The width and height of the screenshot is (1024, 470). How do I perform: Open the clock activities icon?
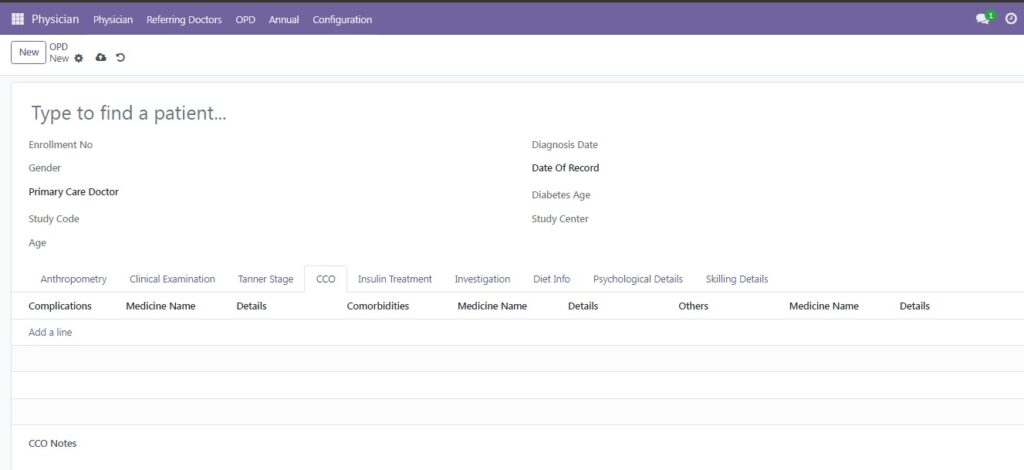pyautogui.click(x=1010, y=19)
